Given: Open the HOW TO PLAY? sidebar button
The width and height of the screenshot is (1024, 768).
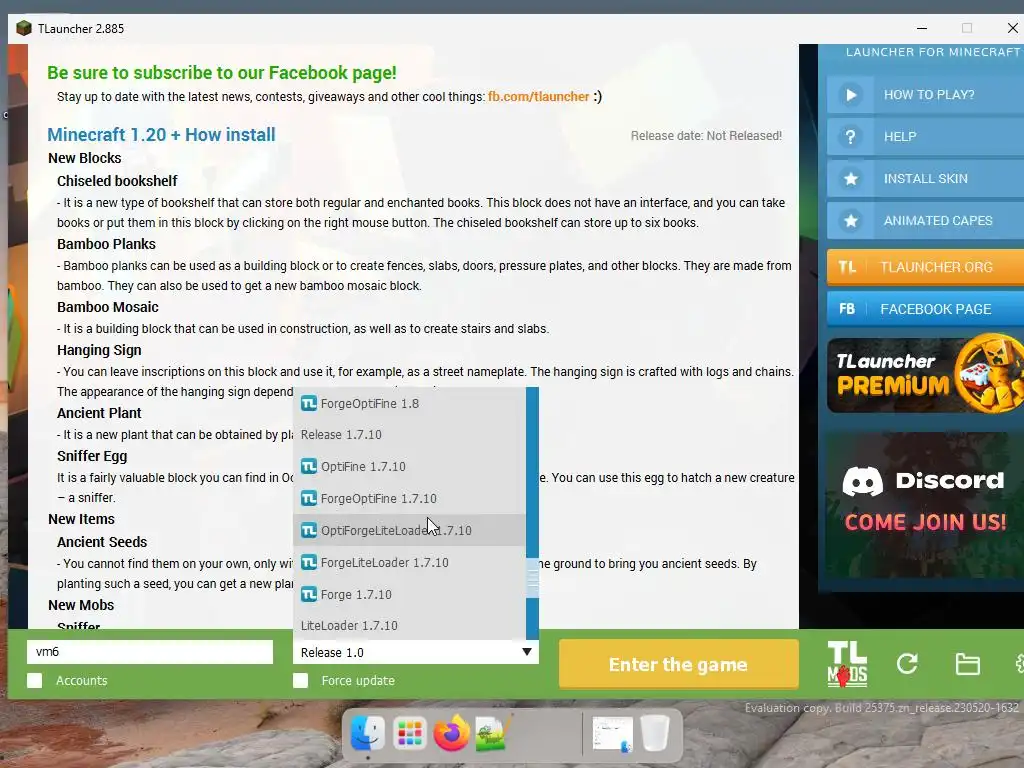Looking at the screenshot, I should [925, 95].
